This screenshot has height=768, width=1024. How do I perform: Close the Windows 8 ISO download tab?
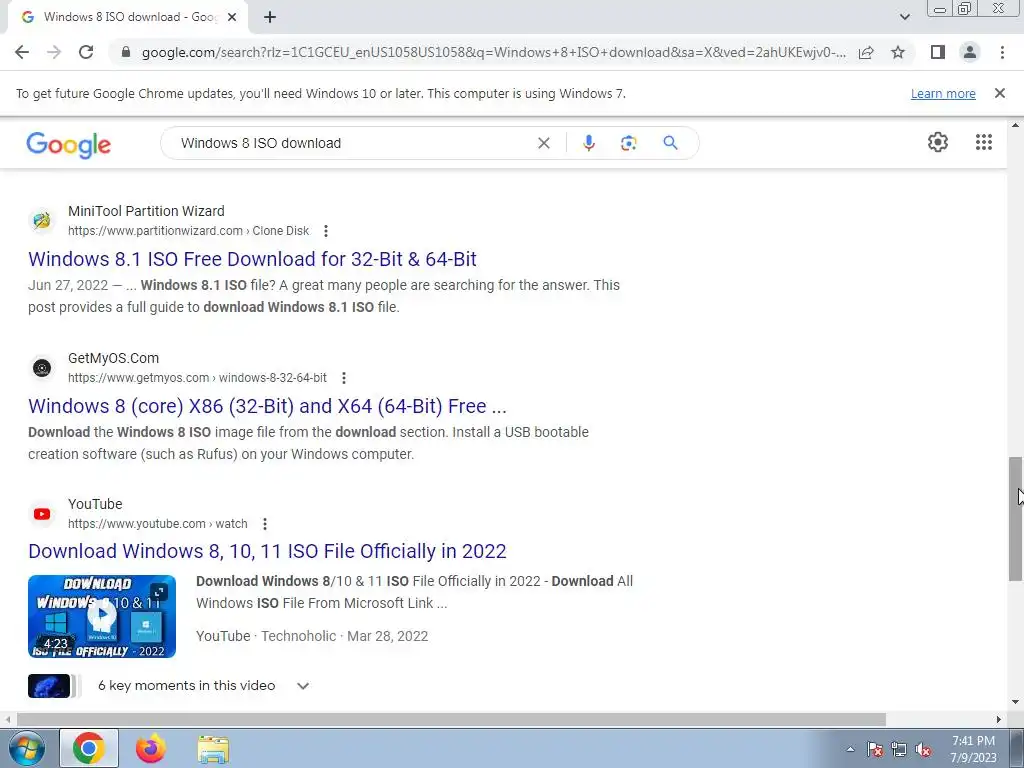pyautogui.click(x=232, y=17)
